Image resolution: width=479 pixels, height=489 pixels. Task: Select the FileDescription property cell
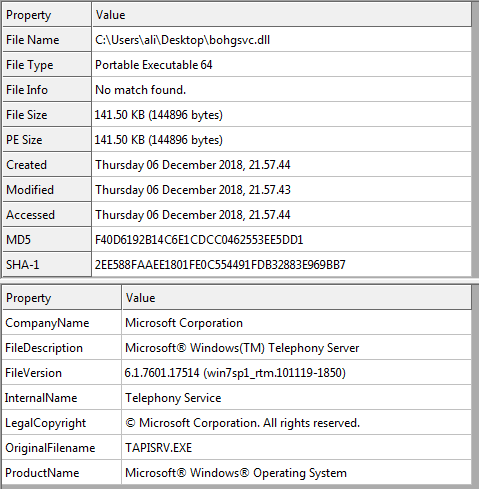(62, 348)
